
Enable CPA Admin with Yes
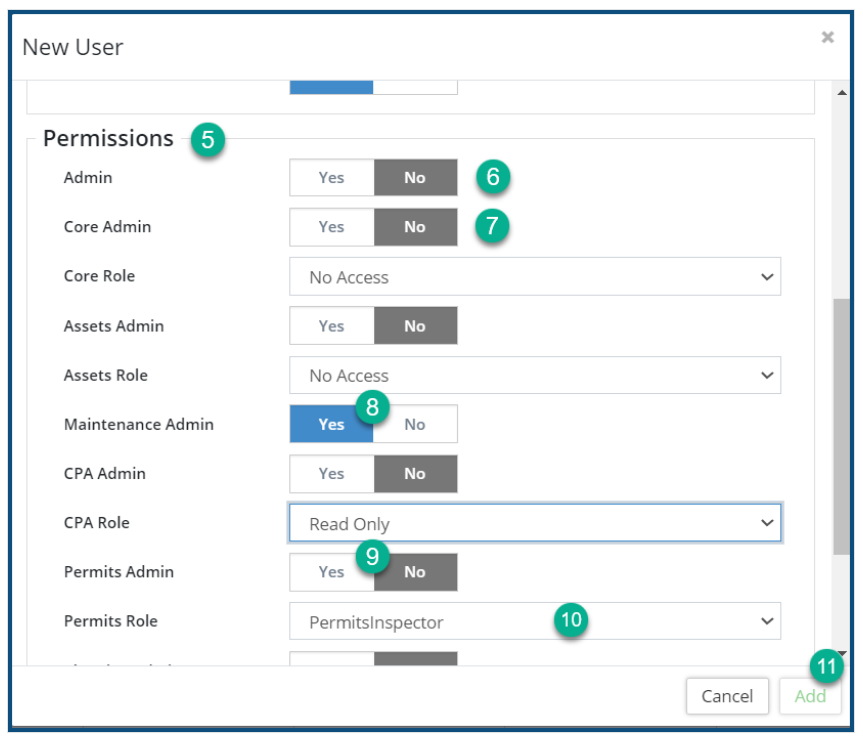pyautogui.click(x=331, y=474)
